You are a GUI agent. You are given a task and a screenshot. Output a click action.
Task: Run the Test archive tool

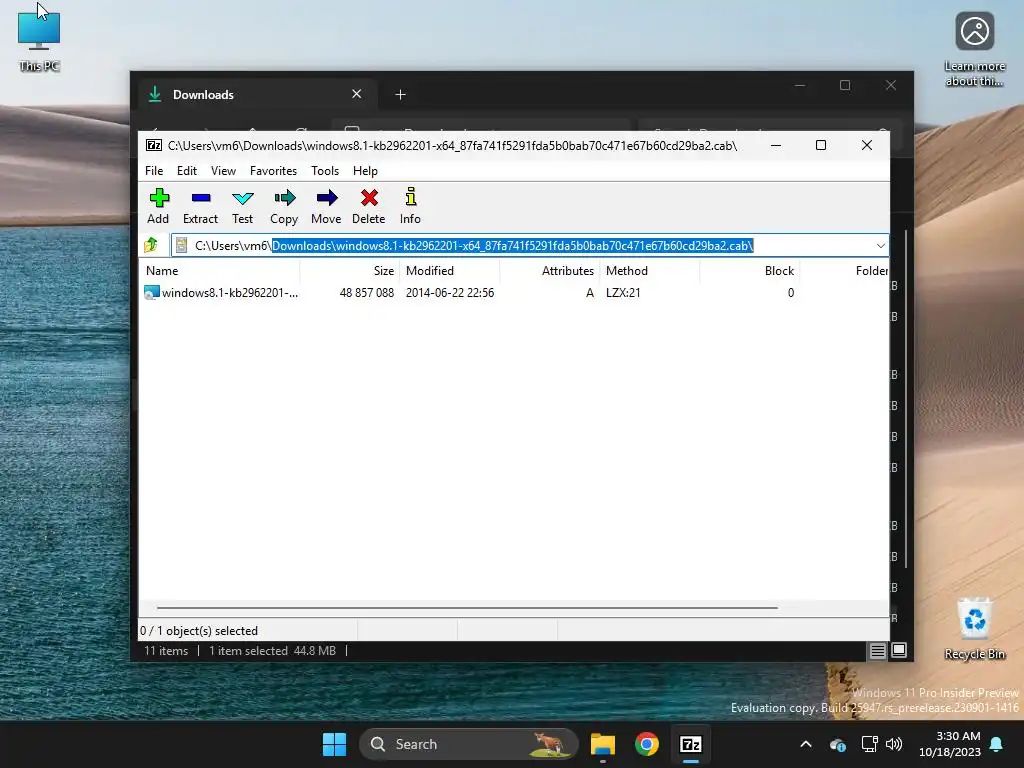coord(242,198)
